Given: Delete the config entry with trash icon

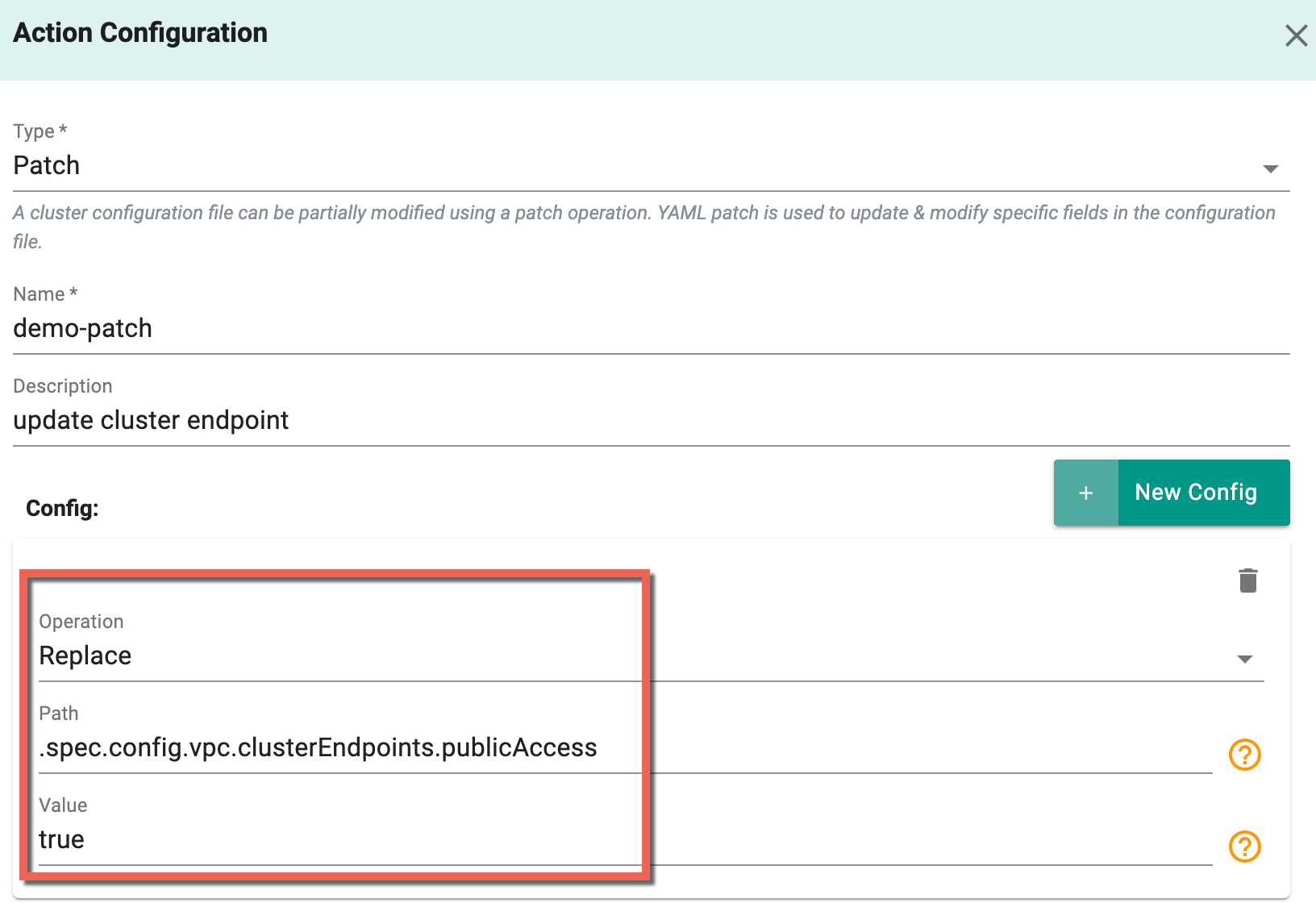Looking at the screenshot, I should click(x=1247, y=580).
